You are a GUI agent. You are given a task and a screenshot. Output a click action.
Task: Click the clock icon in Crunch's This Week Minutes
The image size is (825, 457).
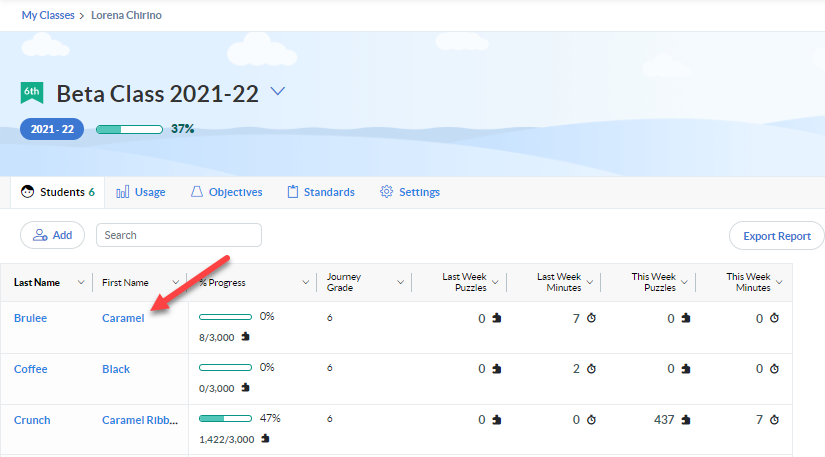(x=773, y=420)
